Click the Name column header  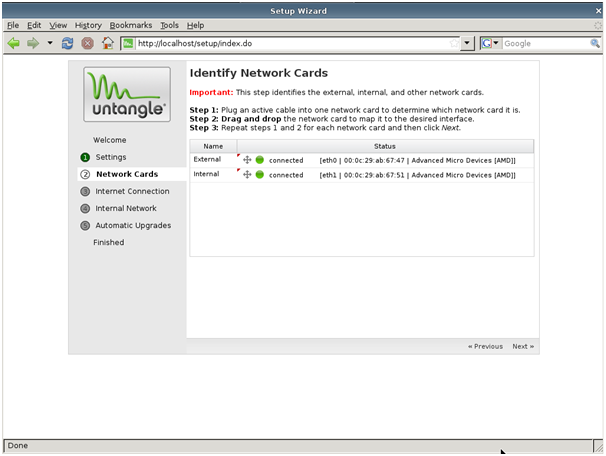point(213,146)
